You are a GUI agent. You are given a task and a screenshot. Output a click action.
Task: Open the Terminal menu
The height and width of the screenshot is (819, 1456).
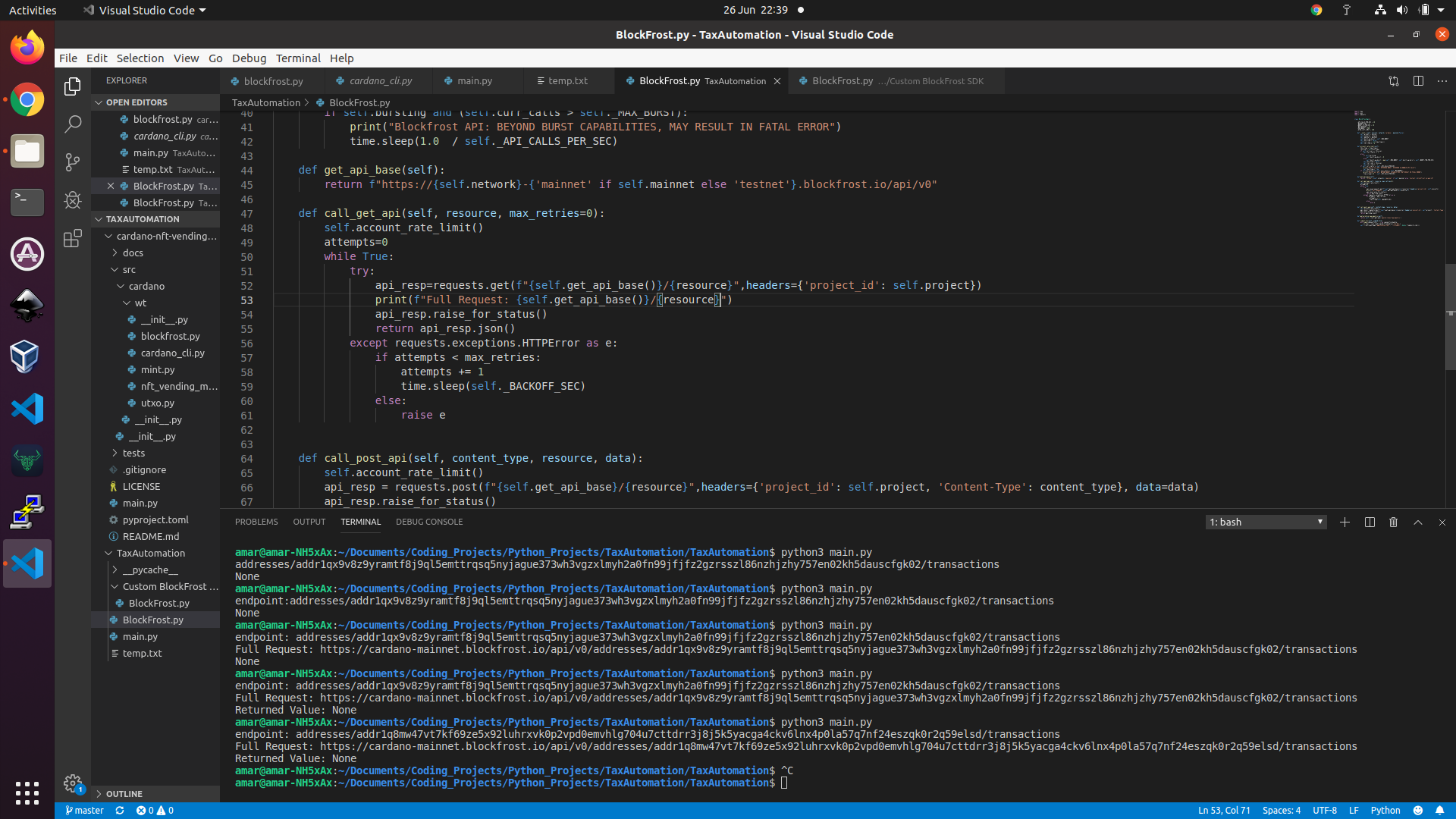click(298, 58)
